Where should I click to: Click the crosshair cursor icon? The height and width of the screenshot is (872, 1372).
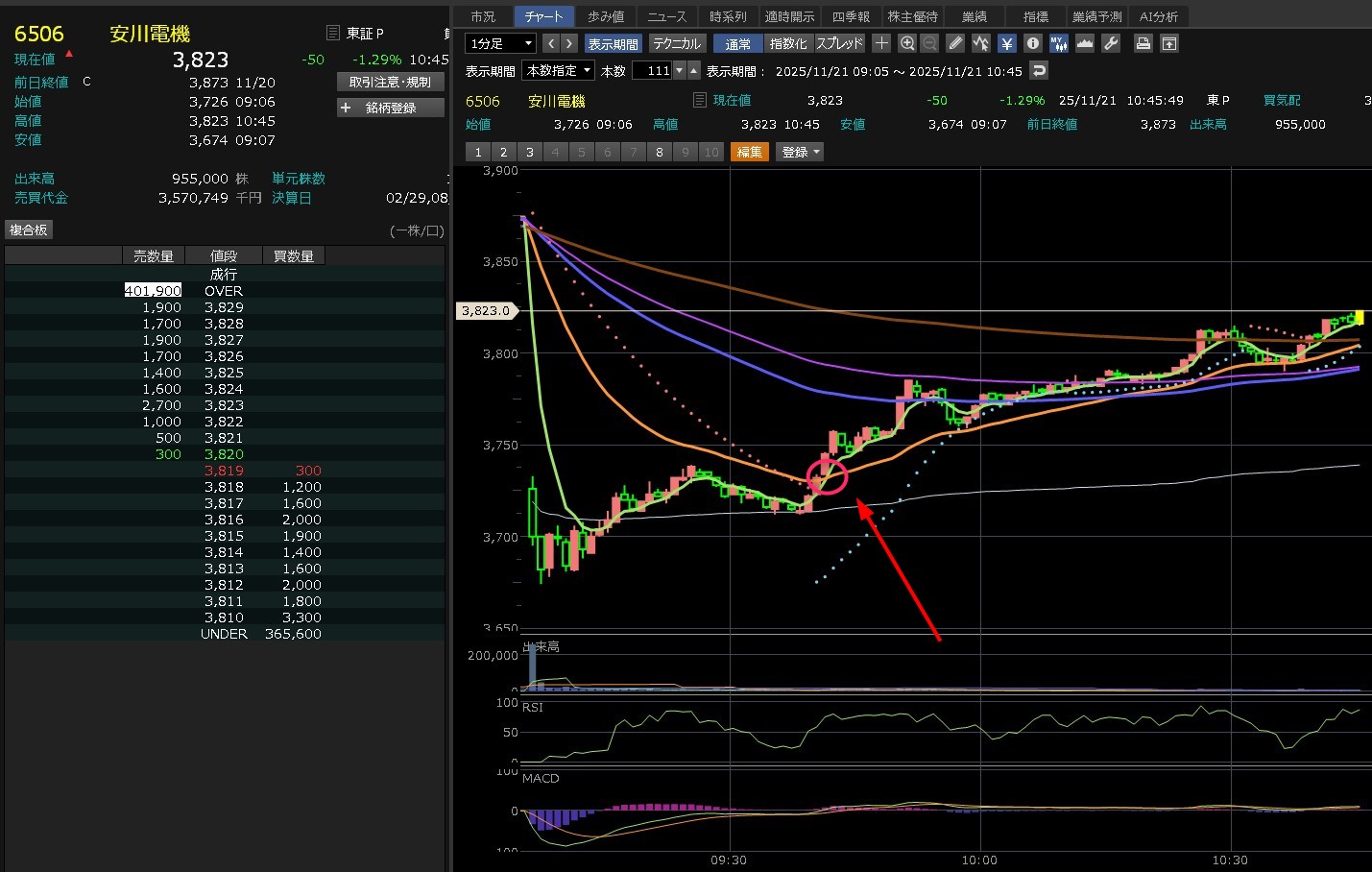[x=881, y=43]
